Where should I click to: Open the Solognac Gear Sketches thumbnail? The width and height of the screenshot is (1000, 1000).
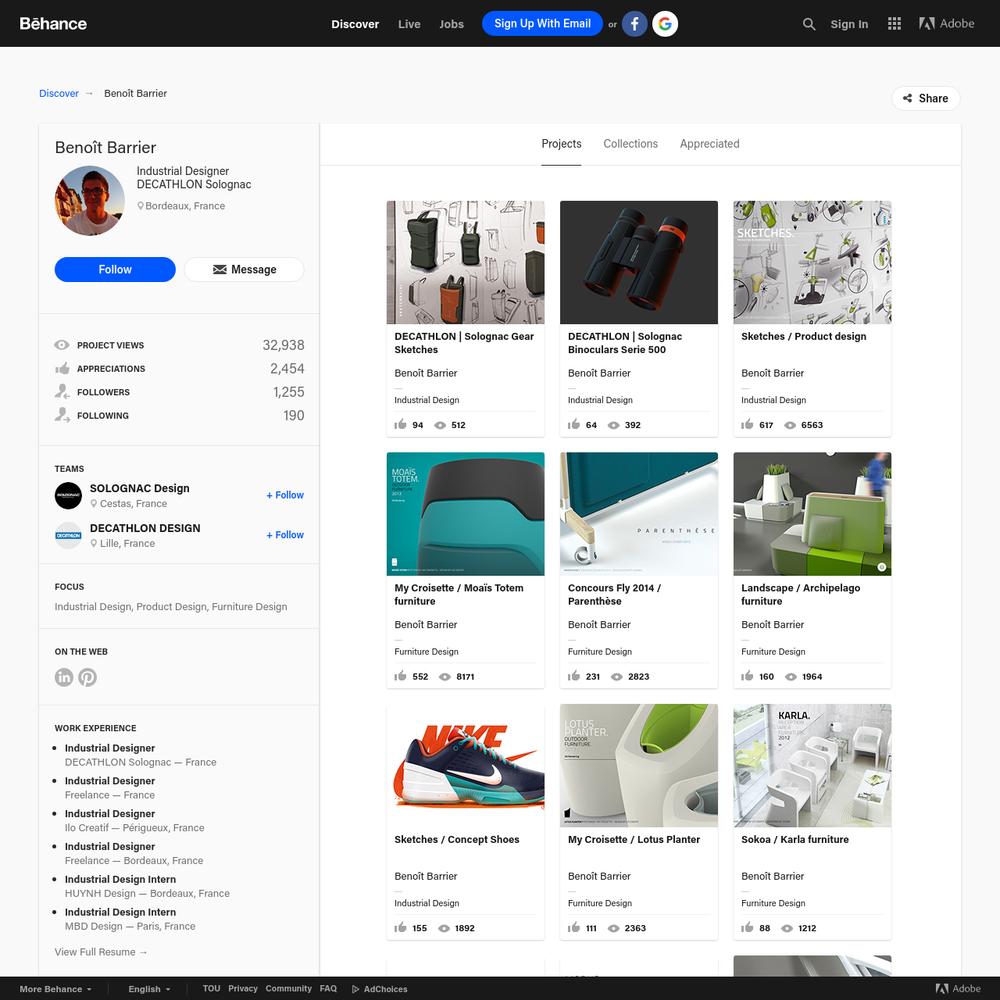click(x=465, y=262)
